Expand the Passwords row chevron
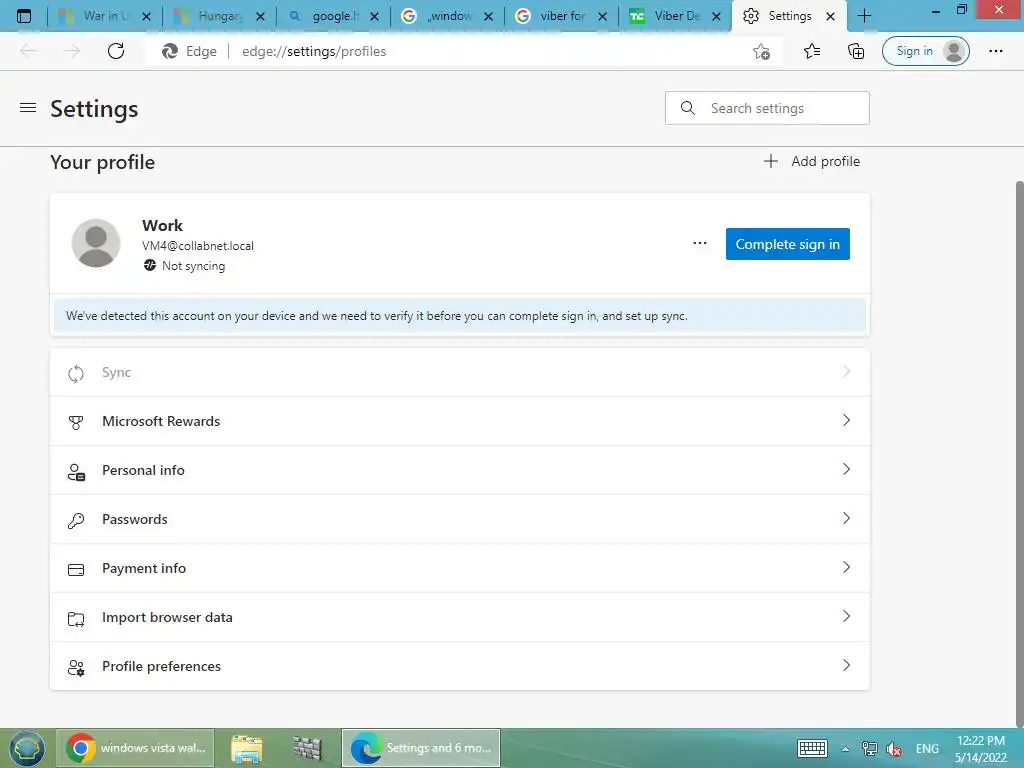 click(x=846, y=518)
